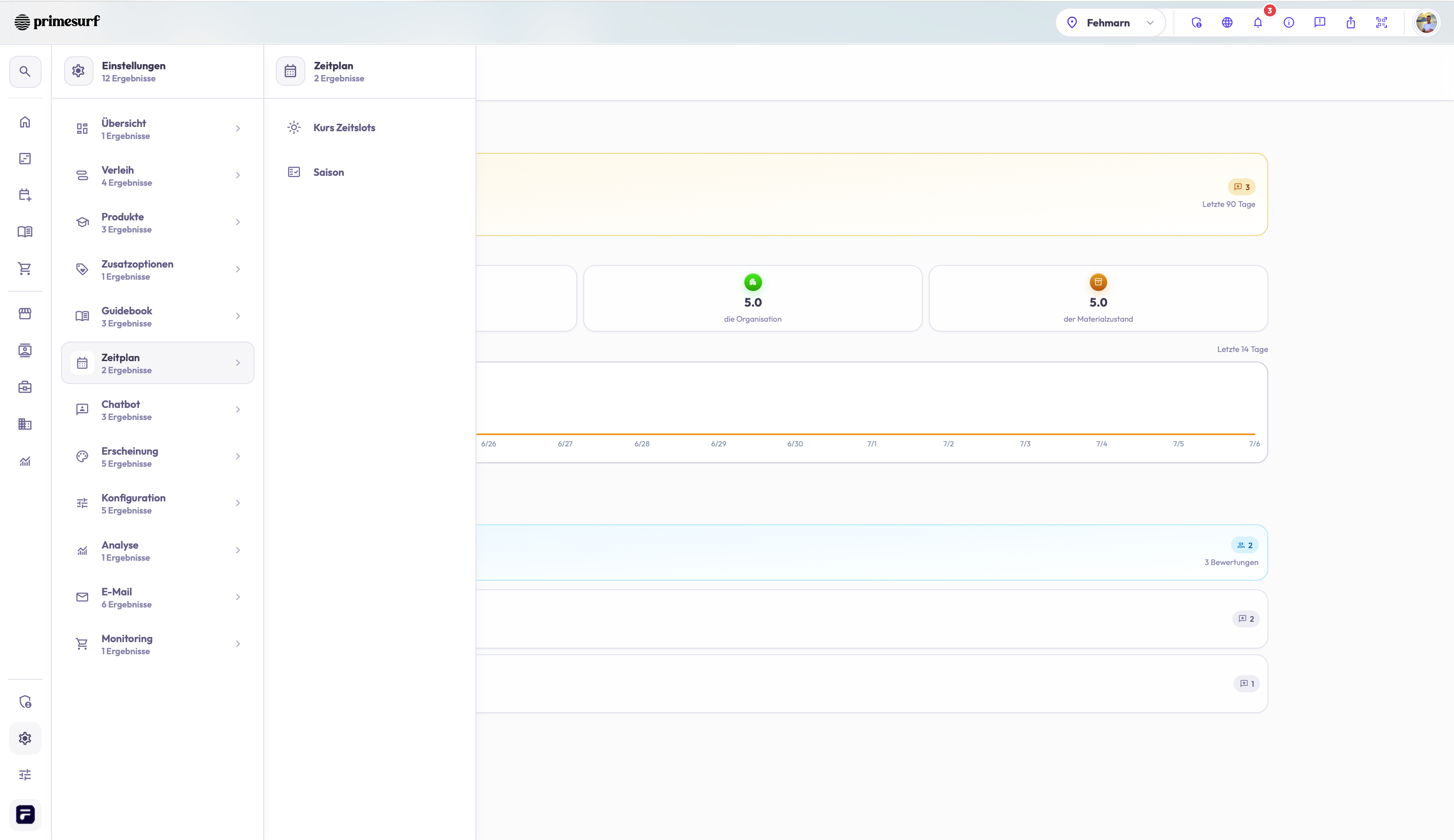Click the Kurs Zeitslots sun icon

[294, 127]
